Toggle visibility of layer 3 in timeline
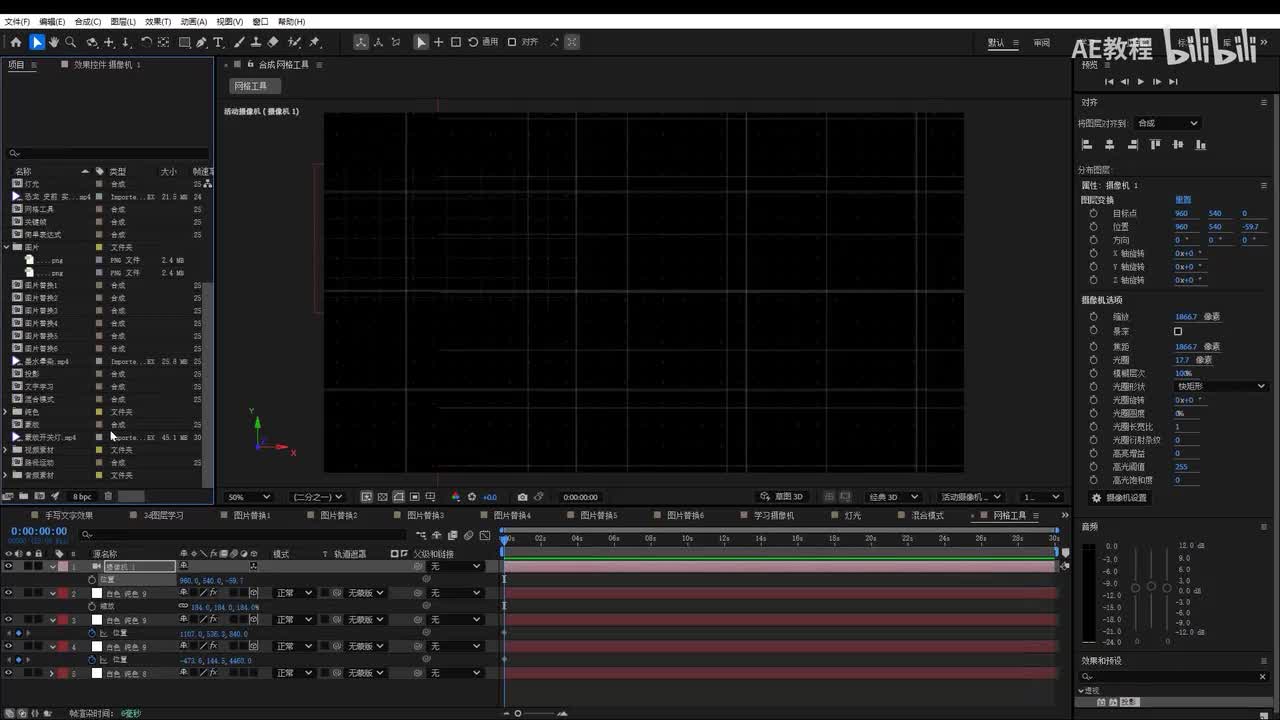 click(8, 620)
